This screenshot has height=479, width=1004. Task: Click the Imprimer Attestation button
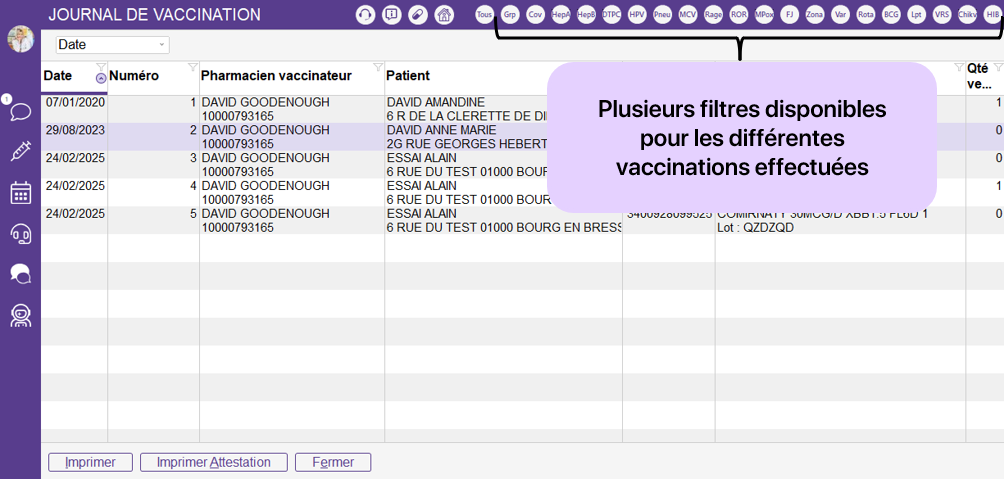(214, 462)
